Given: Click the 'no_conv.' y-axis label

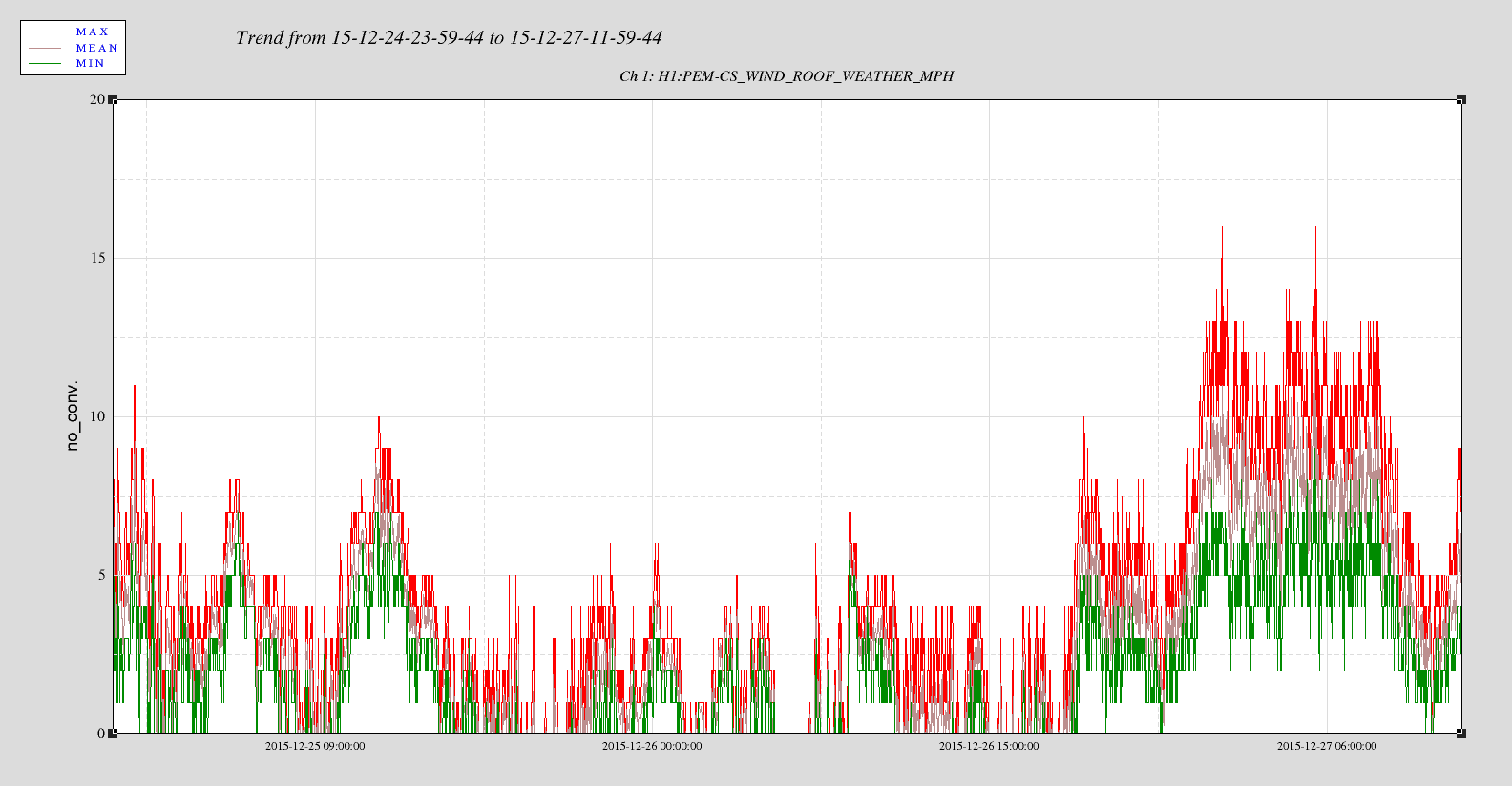Looking at the screenshot, I should point(73,416).
